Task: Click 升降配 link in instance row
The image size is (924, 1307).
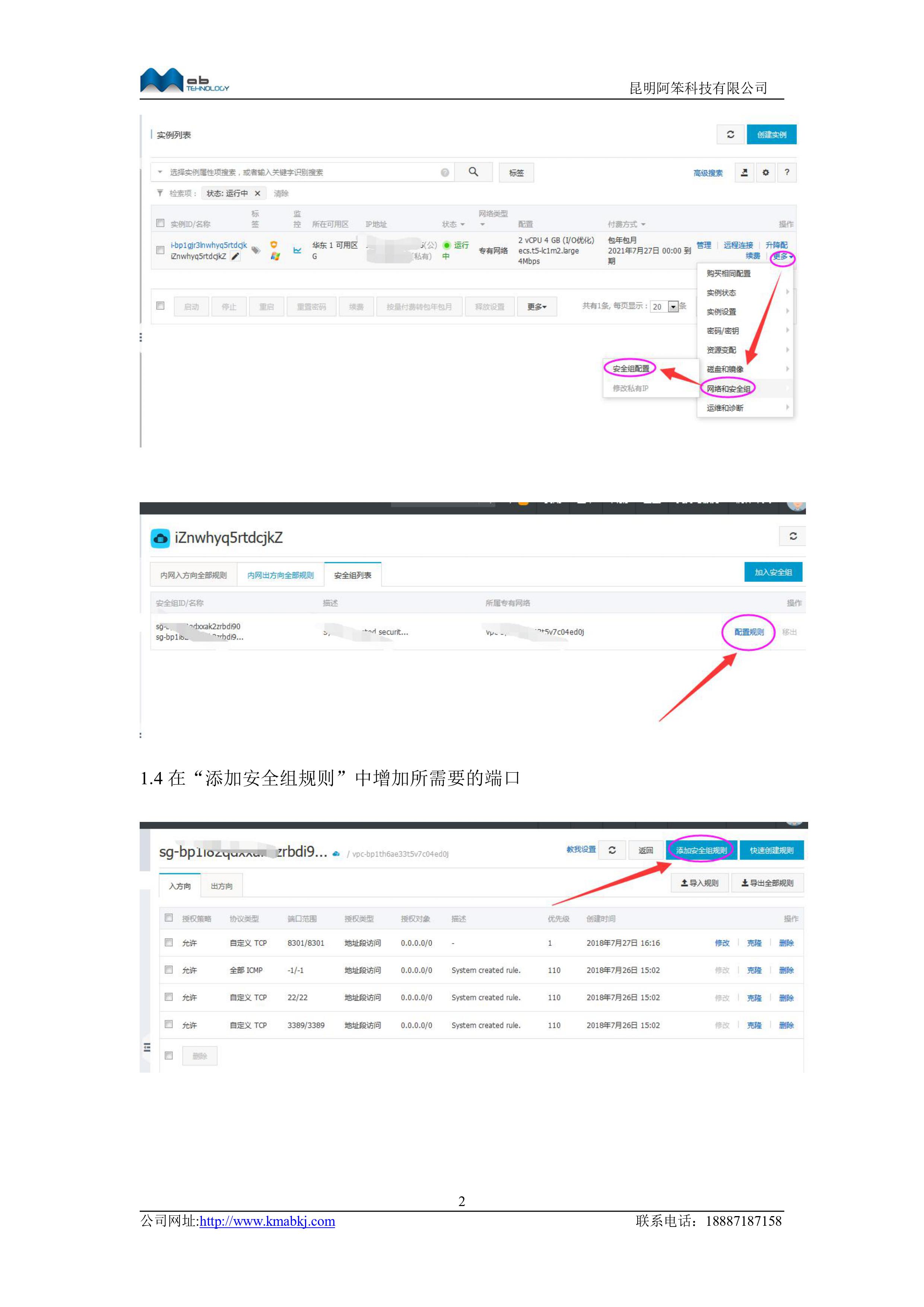Action: click(776, 246)
